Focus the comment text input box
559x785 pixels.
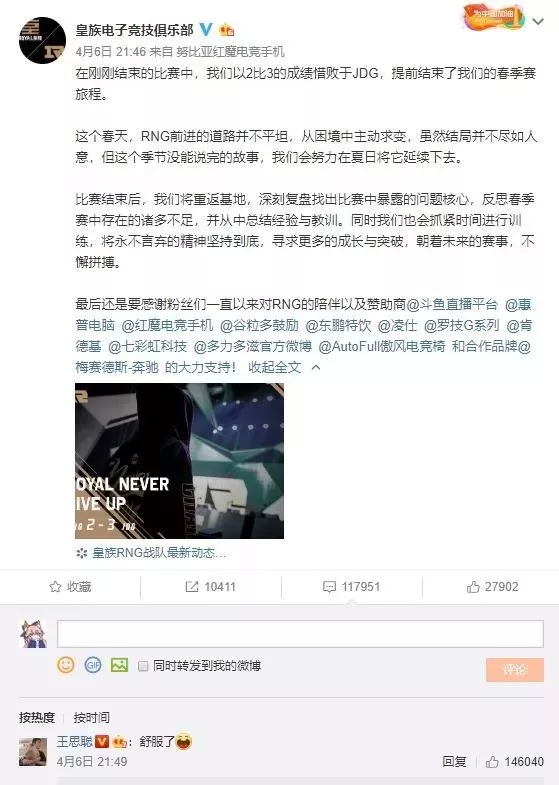300,634
